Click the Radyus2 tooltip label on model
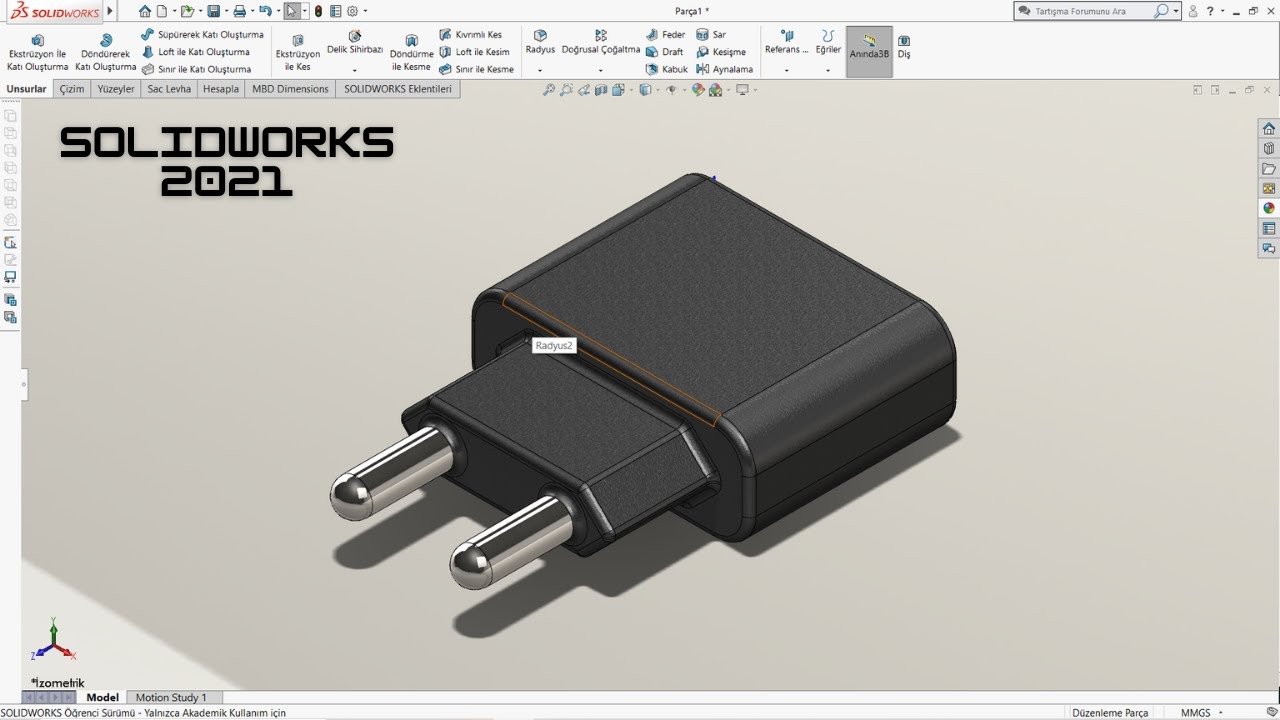 click(x=554, y=345)
